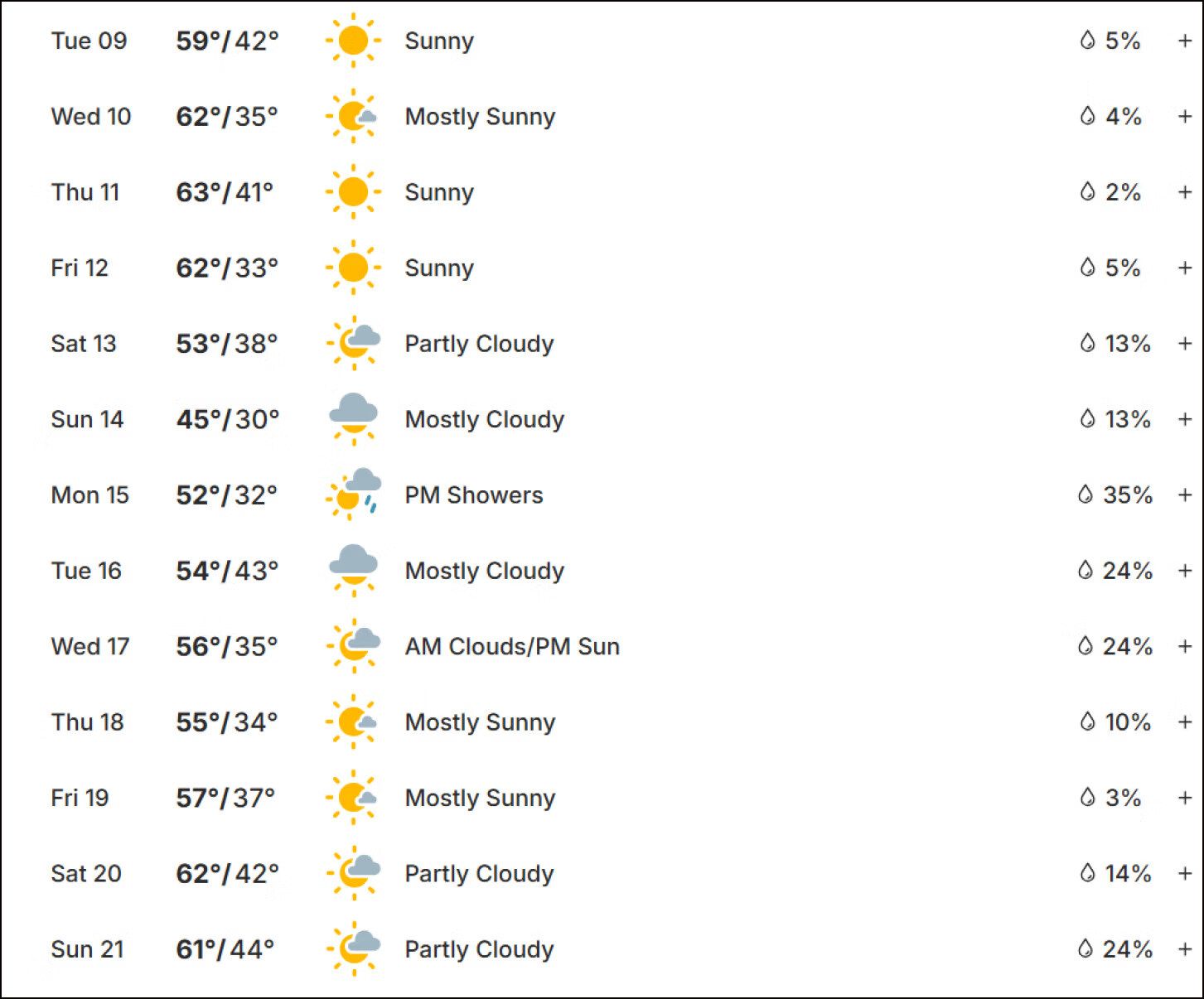The image size is (1204, 999).
Task: Select the Wed 10 date label
Action: coord(91,116)
